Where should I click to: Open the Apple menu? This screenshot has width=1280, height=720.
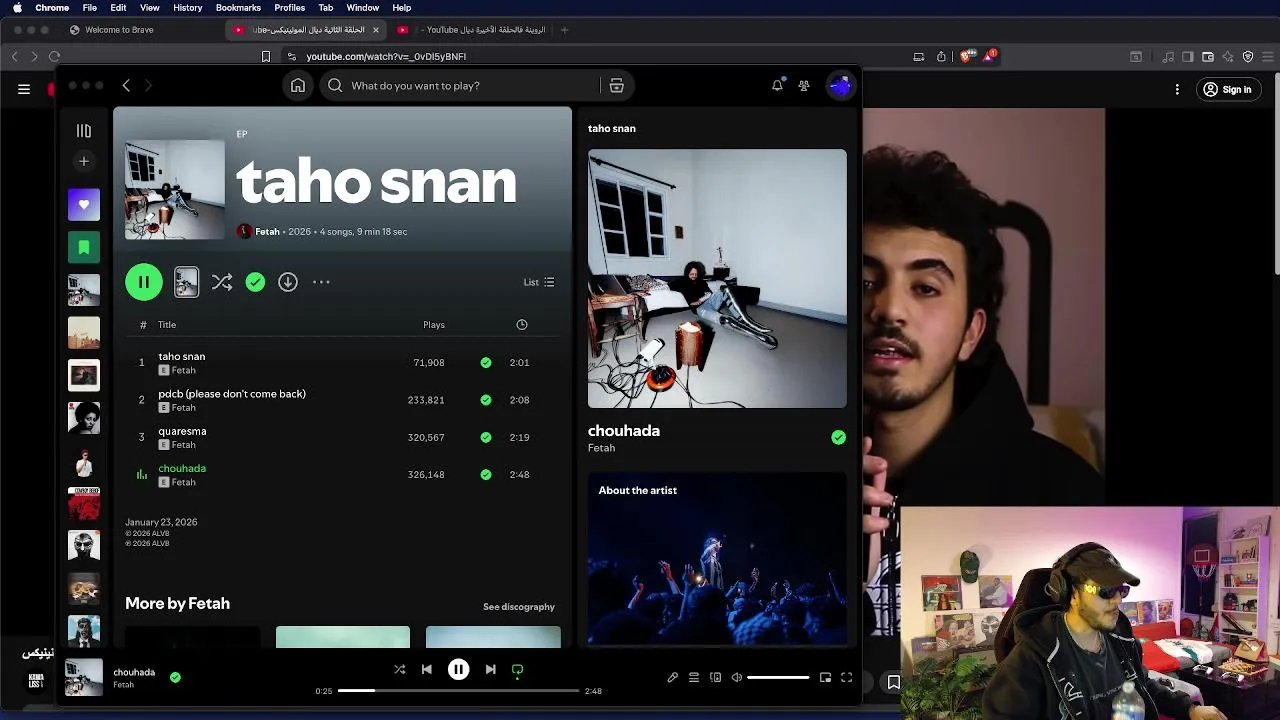(17, 8)
